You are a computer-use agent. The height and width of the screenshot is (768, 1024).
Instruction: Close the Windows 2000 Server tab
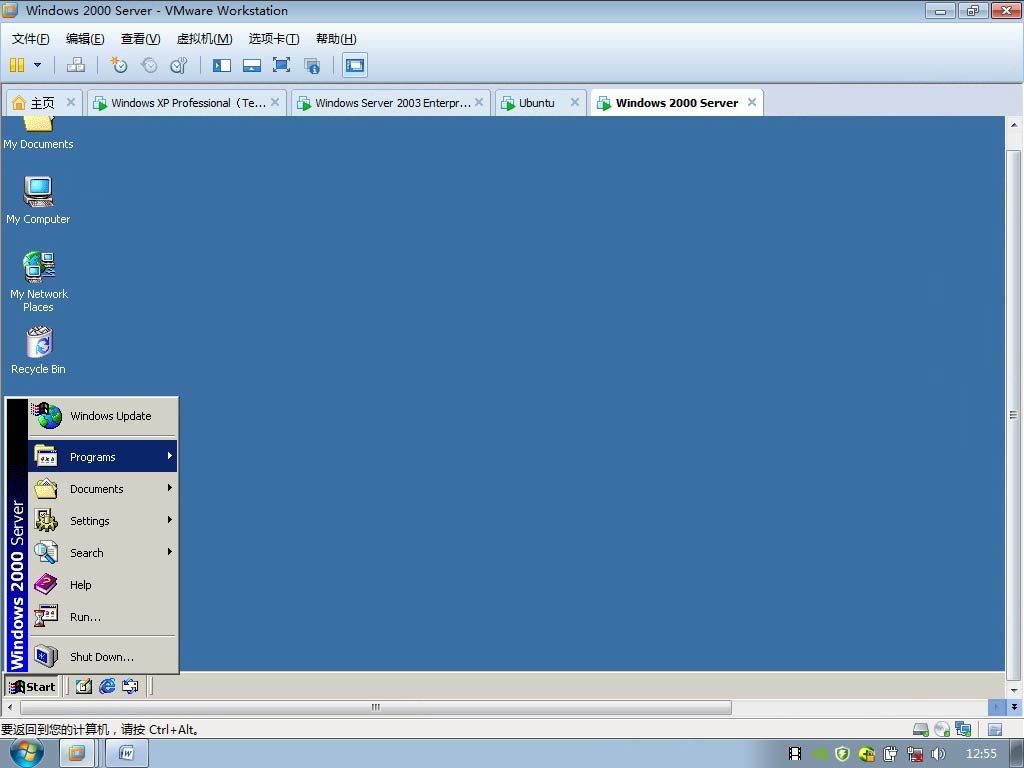click(x=752, y=102)
